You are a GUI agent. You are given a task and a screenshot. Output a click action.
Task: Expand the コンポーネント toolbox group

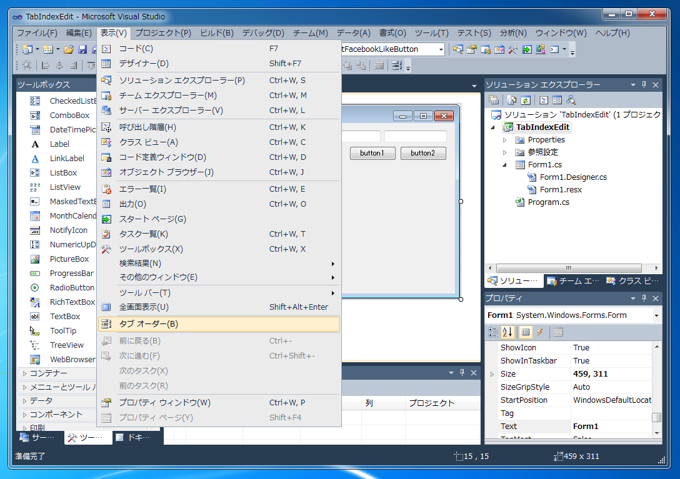point(24,414)
